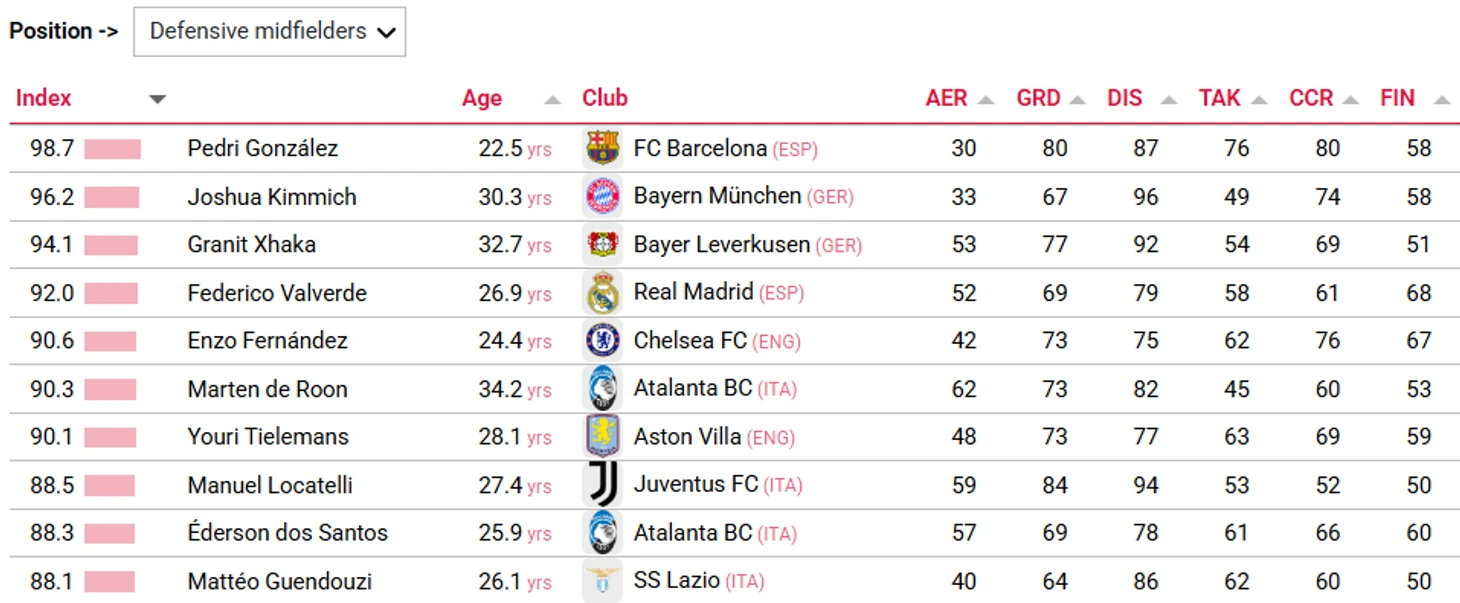Click the FC Barcelona club crest icon
The height and width of the screenshot is (603, 1460).
tap(602, 148)
